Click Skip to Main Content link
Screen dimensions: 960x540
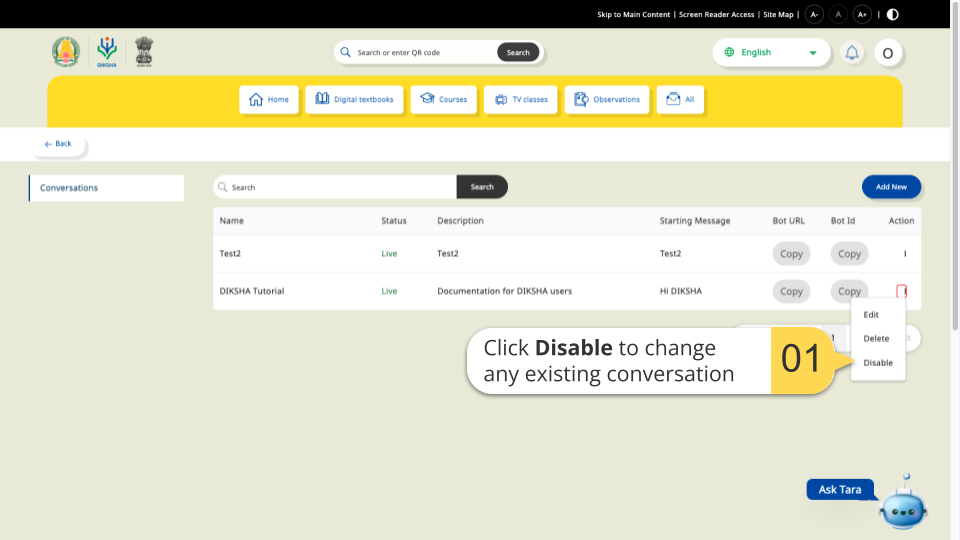[633, 15]
